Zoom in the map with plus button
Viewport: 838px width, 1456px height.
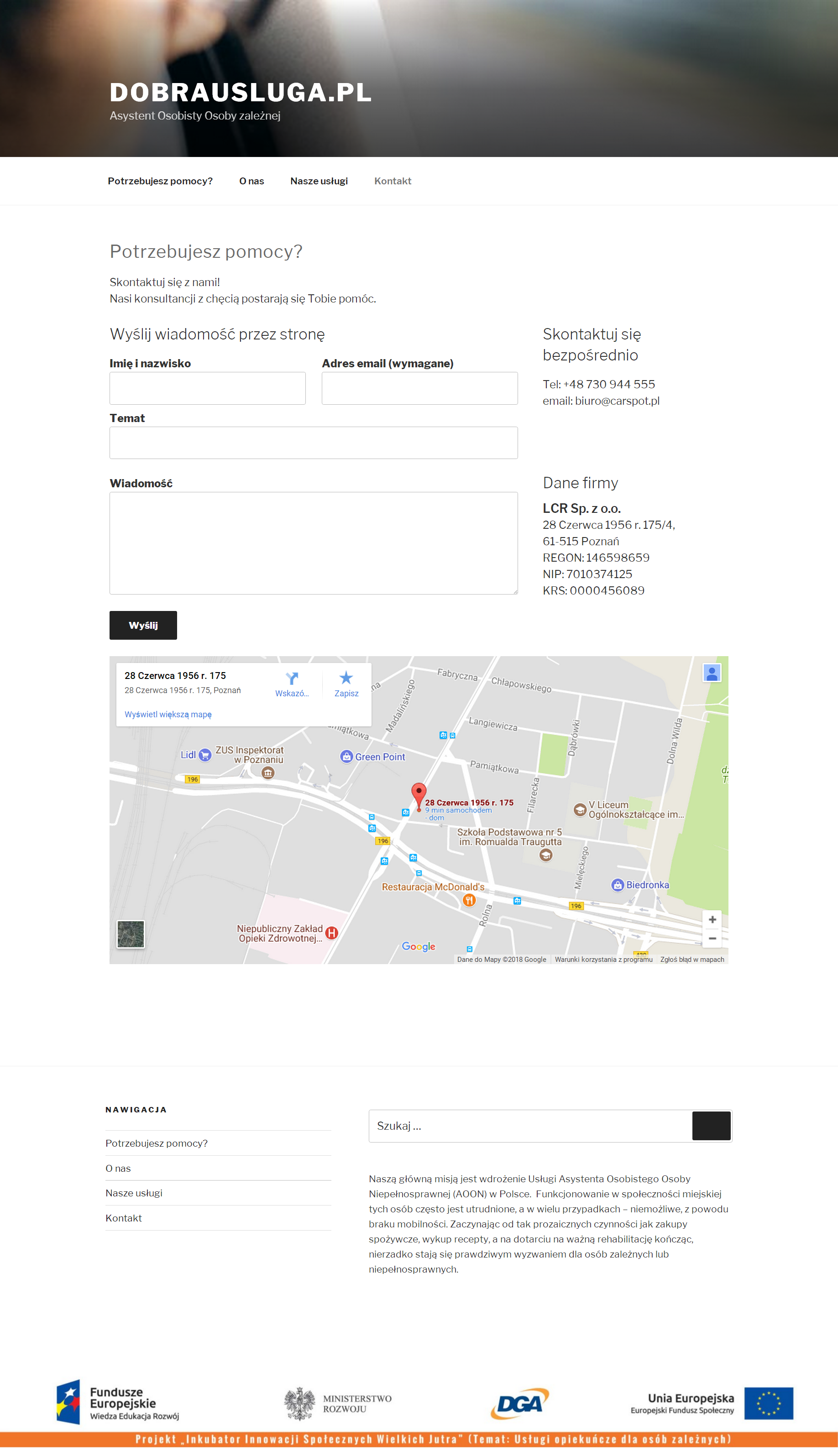[x=712, y=919]
